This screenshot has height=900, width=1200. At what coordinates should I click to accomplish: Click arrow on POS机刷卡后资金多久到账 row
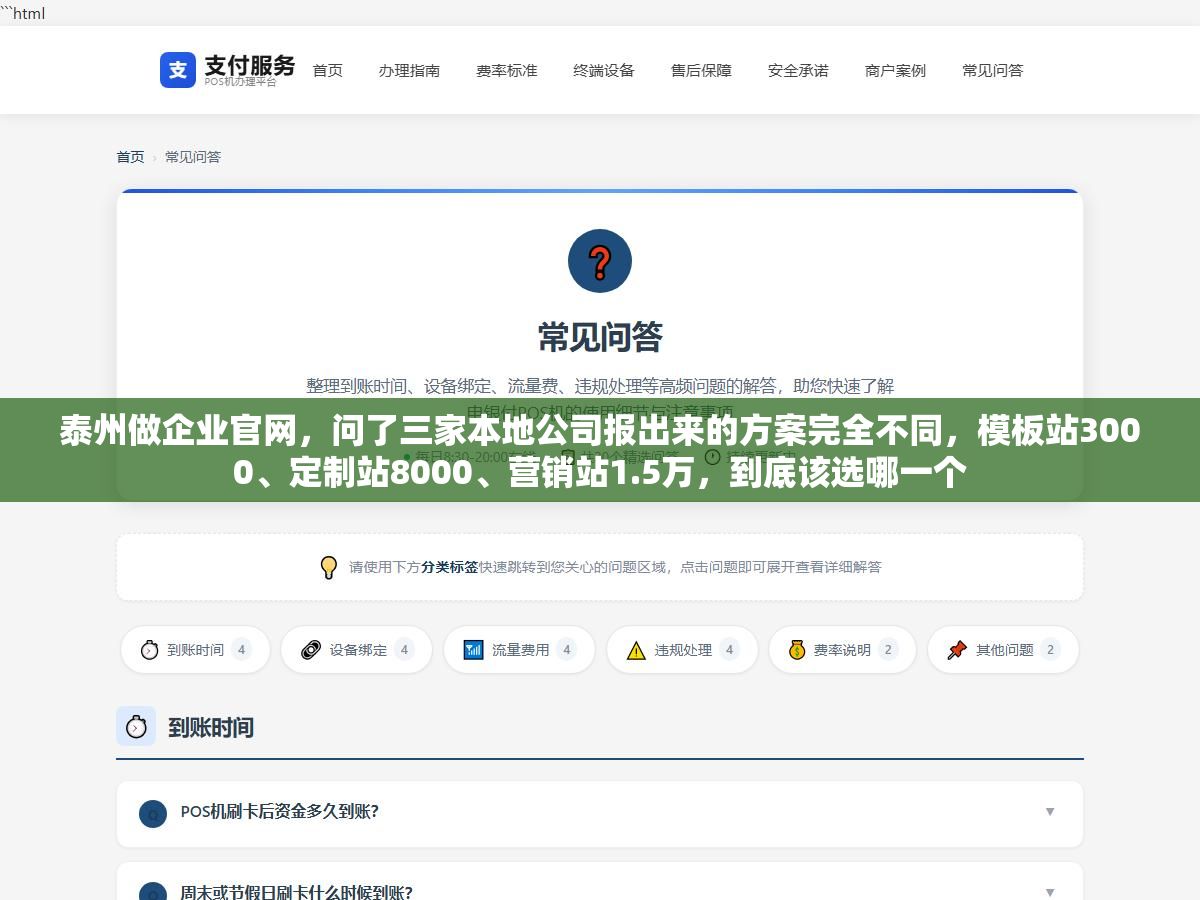(1050, 812)
